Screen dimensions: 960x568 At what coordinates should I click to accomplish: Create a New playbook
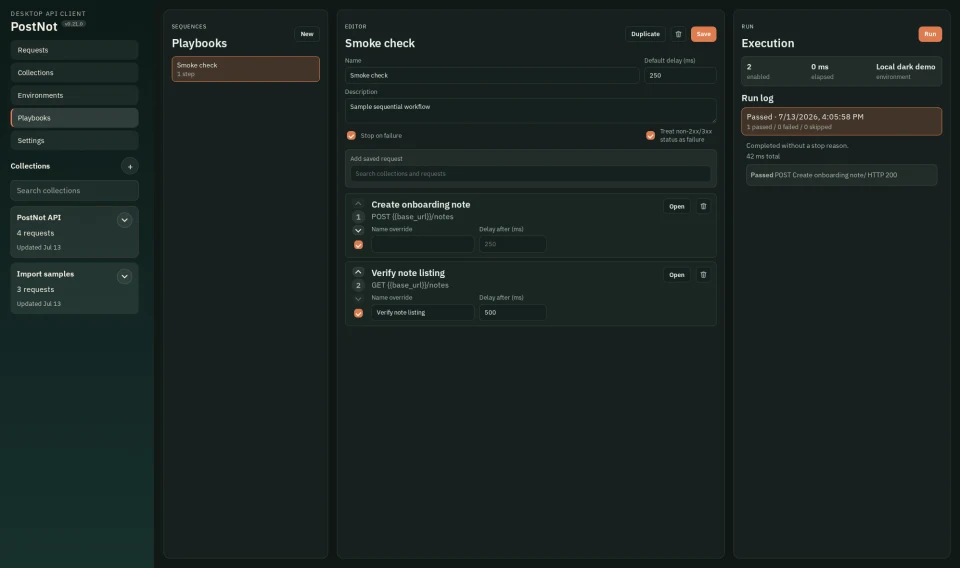click(x=307, y=34)
